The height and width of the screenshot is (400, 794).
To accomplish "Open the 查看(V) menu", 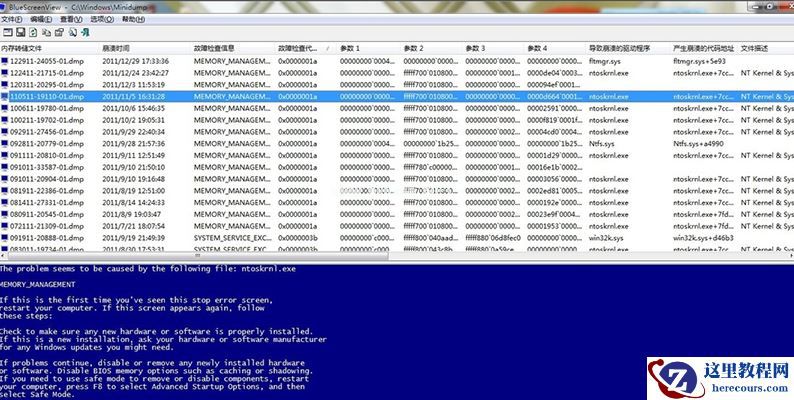I will point(71,19).
